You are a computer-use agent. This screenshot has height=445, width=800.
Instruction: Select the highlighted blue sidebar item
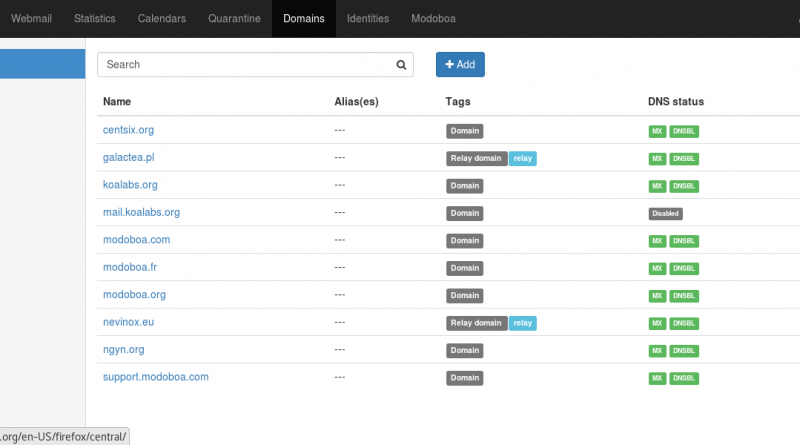(42, 64)
